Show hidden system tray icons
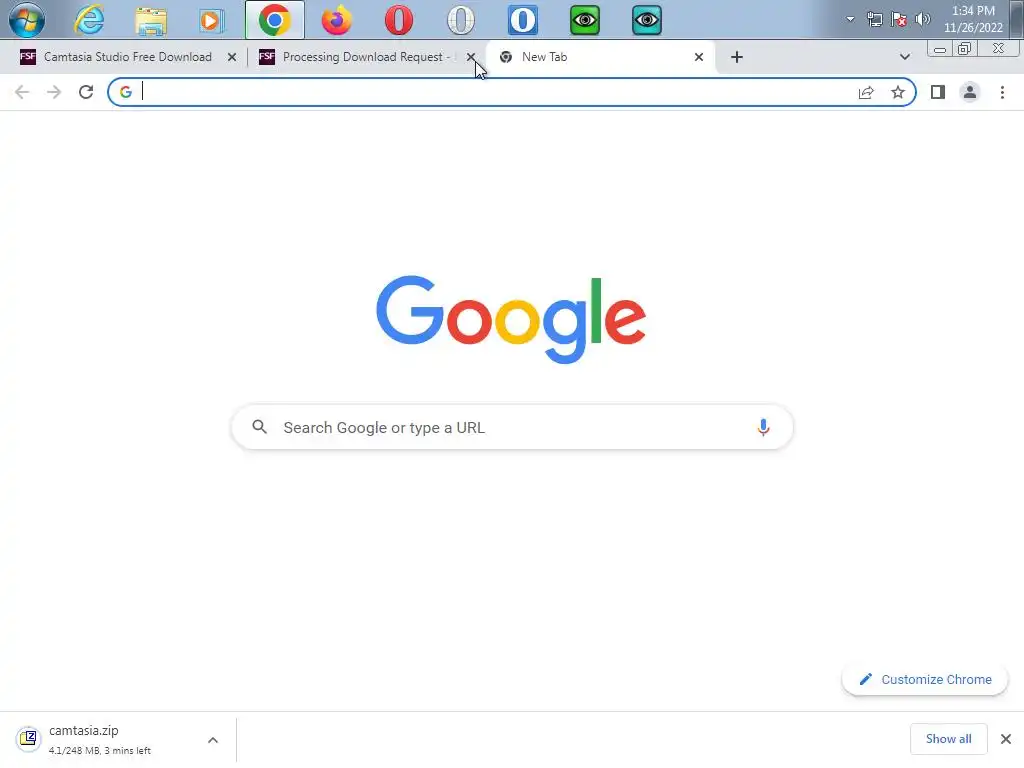Viewport: 1024px width, 768px height. coord(850,19)
